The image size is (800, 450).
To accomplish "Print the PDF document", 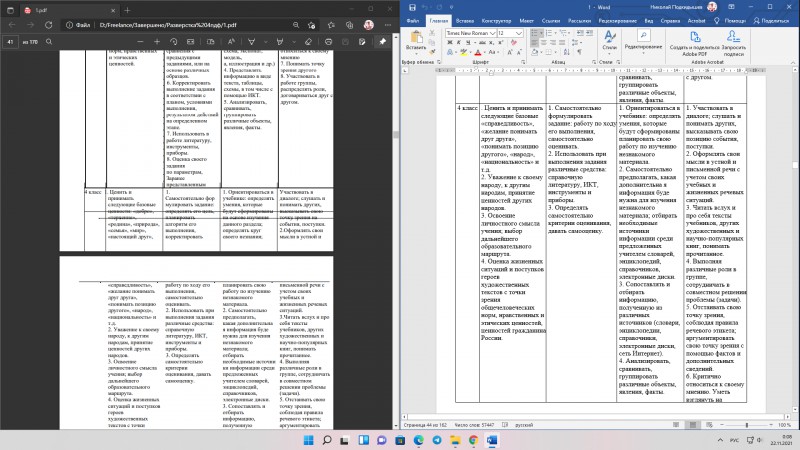I will [329, 42].
